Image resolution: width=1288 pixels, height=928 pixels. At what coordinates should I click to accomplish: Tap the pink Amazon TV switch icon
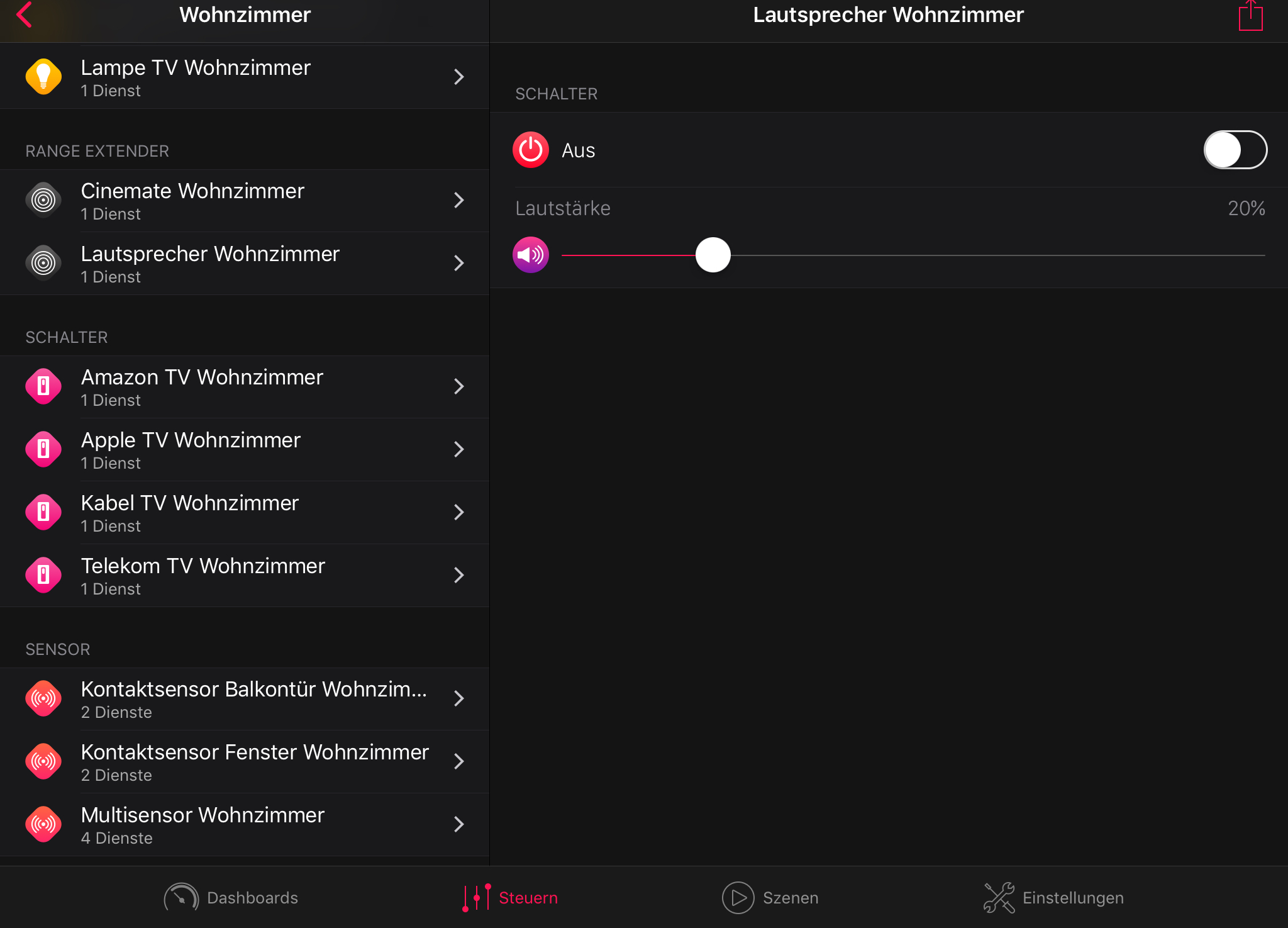(43, 386)
